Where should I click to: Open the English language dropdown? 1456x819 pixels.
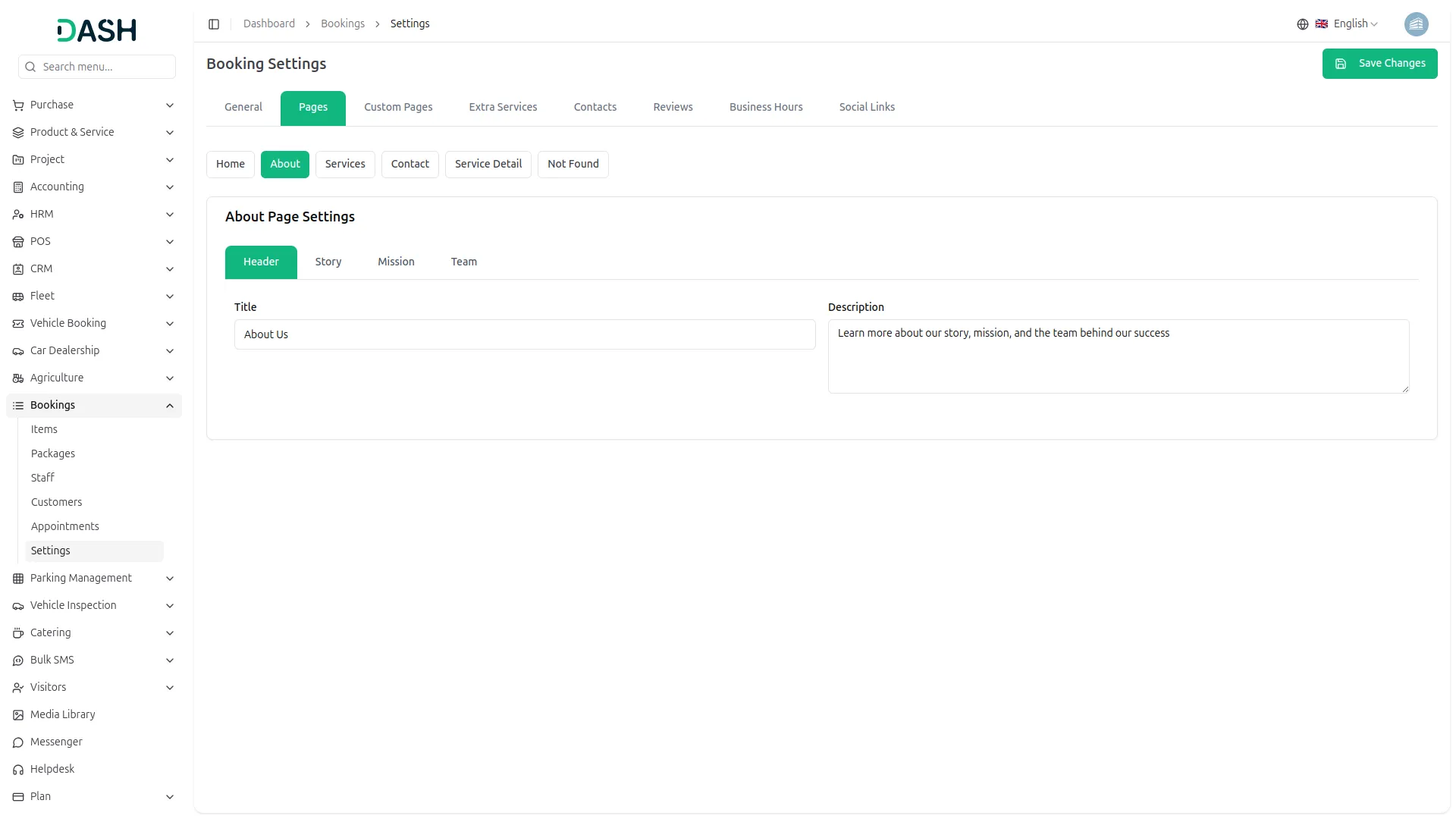[1354, 24]
